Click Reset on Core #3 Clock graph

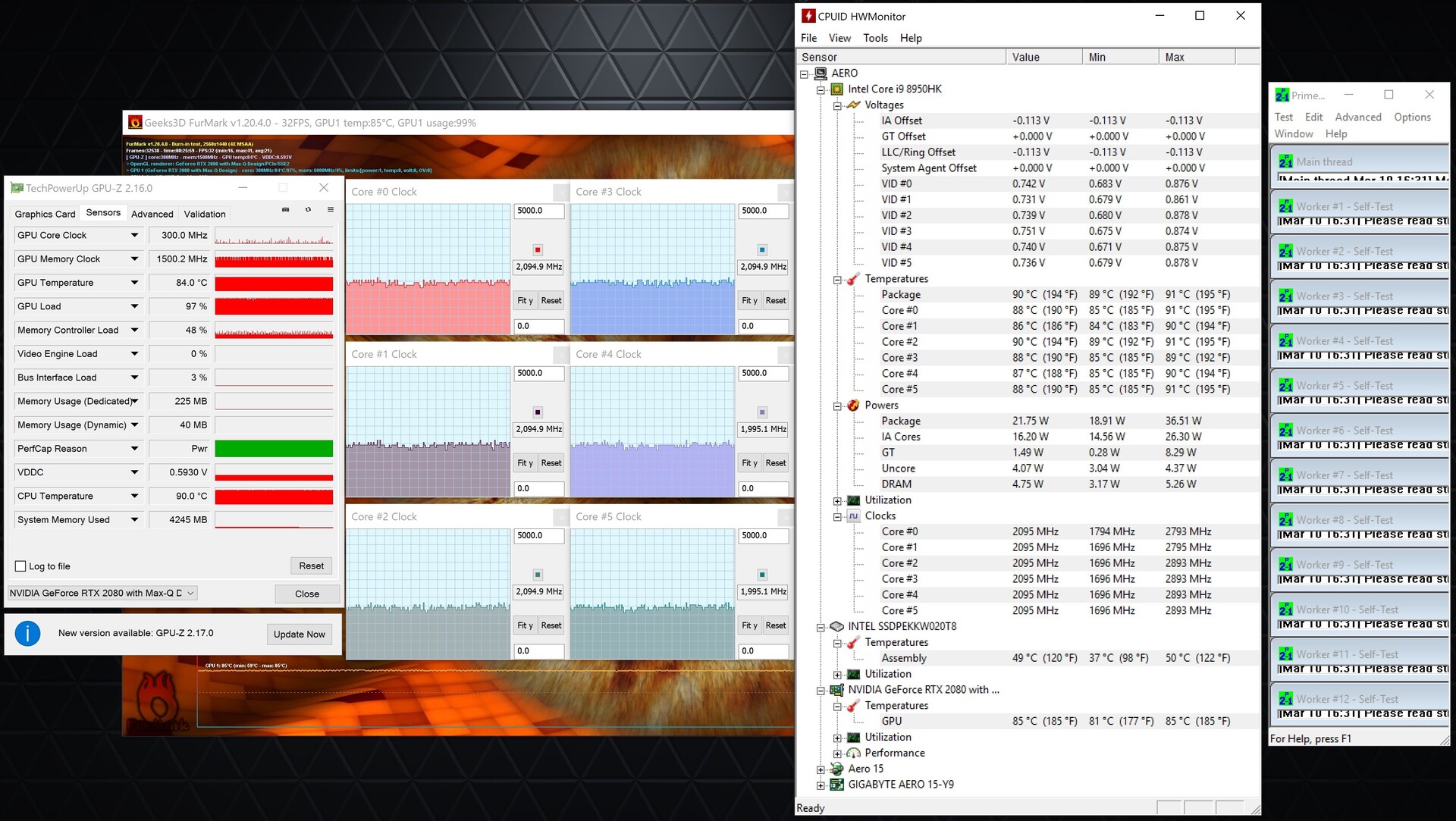776,300
